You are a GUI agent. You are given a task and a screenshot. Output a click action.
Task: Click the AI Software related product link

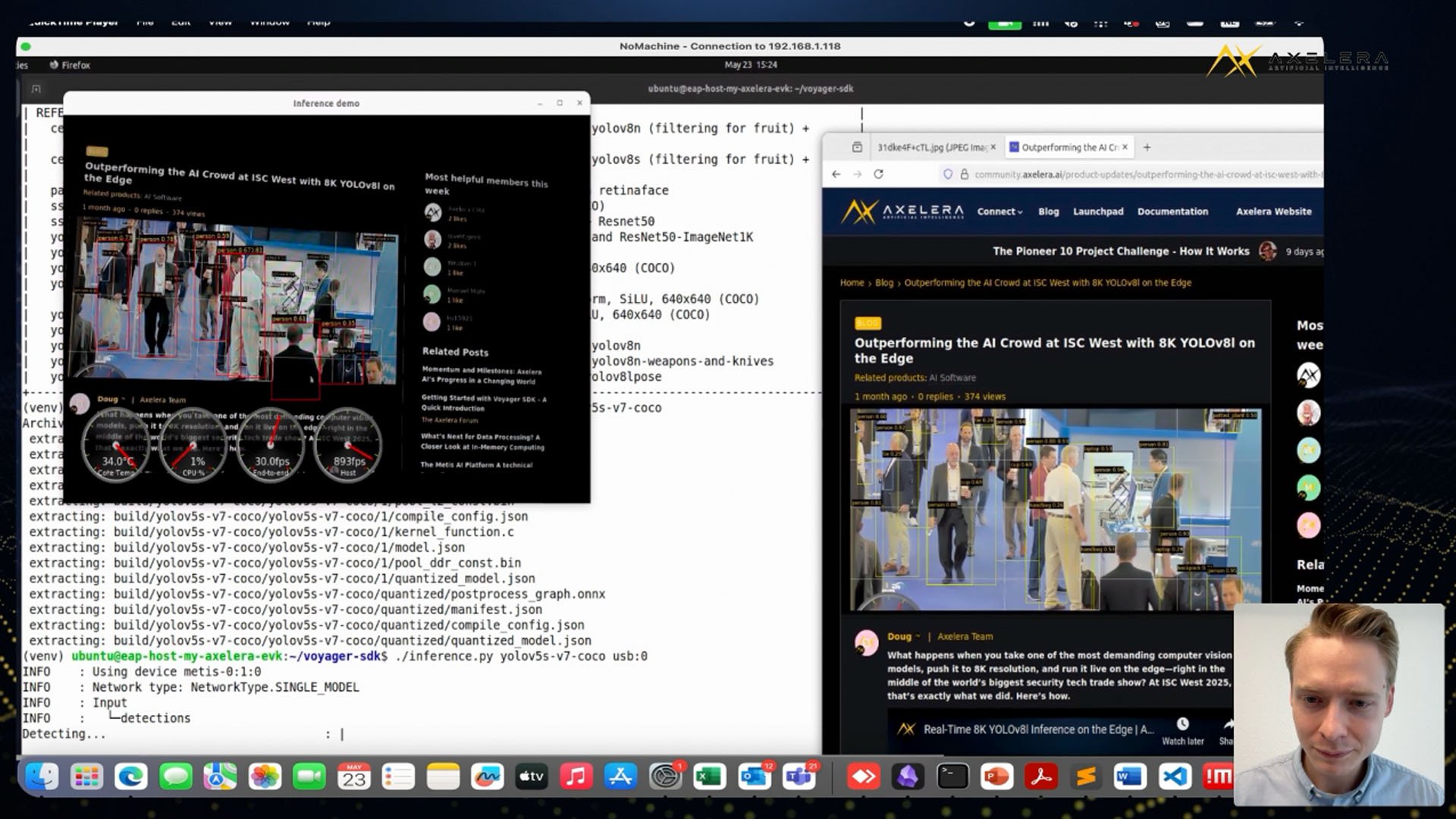point(952,378)
